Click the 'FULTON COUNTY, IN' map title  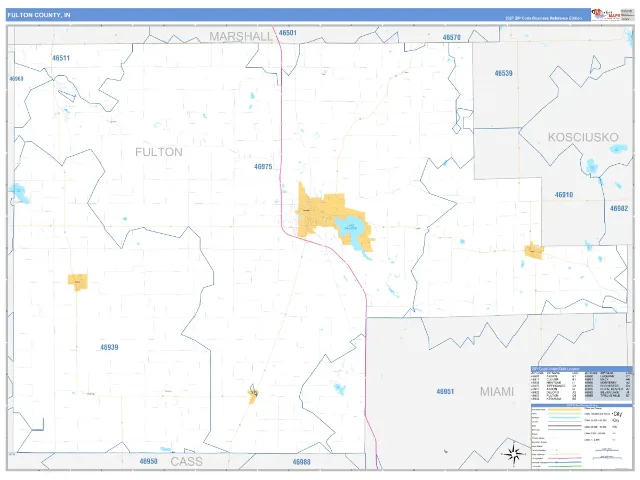coord(39,15)
